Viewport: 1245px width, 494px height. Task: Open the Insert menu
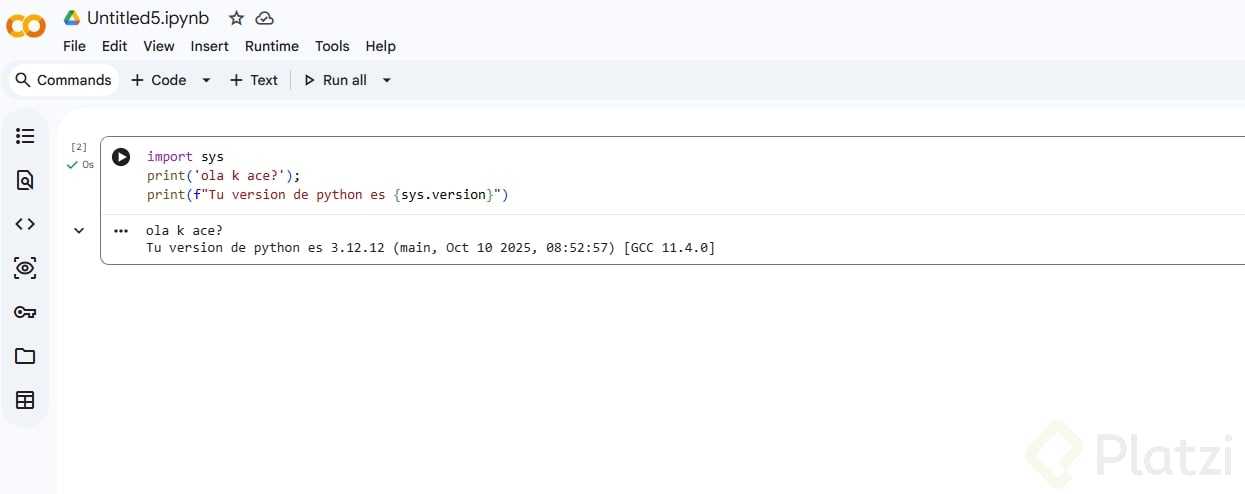click(x=210, y=46)
